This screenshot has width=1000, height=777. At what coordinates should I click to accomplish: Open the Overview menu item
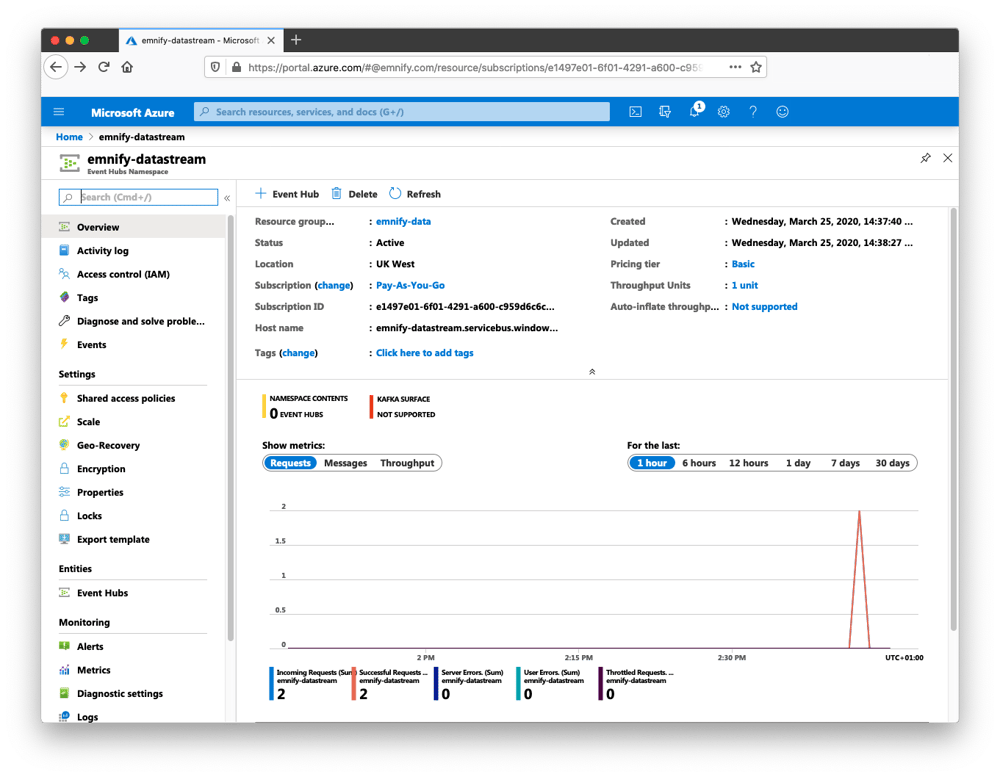(133, 227)
